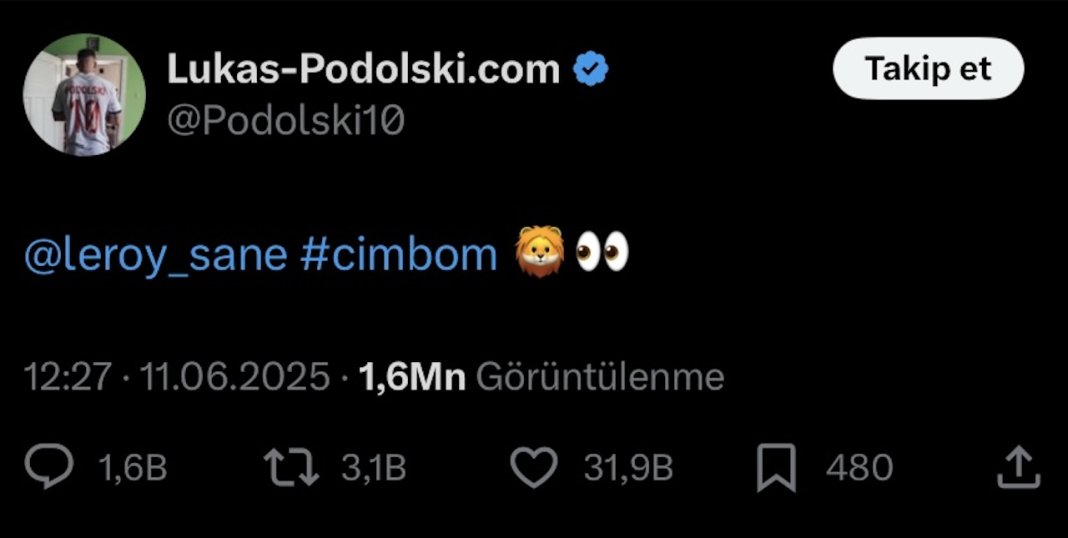Click the 1,6B replies count
Viewport: 1068px width, 538px height.
pyautogui.click(x=134, y=468)
